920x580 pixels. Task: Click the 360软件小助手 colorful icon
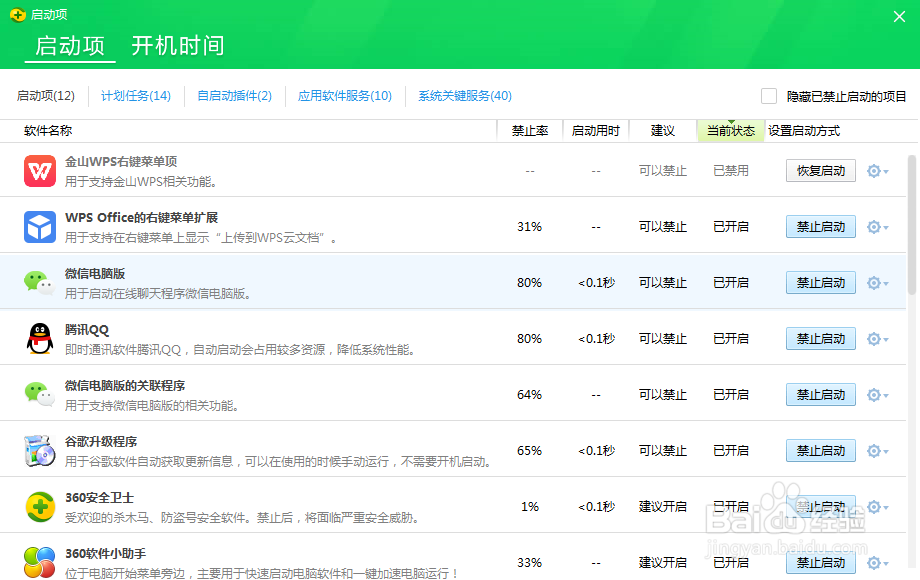pyautogui.click(x=40, y=562)
